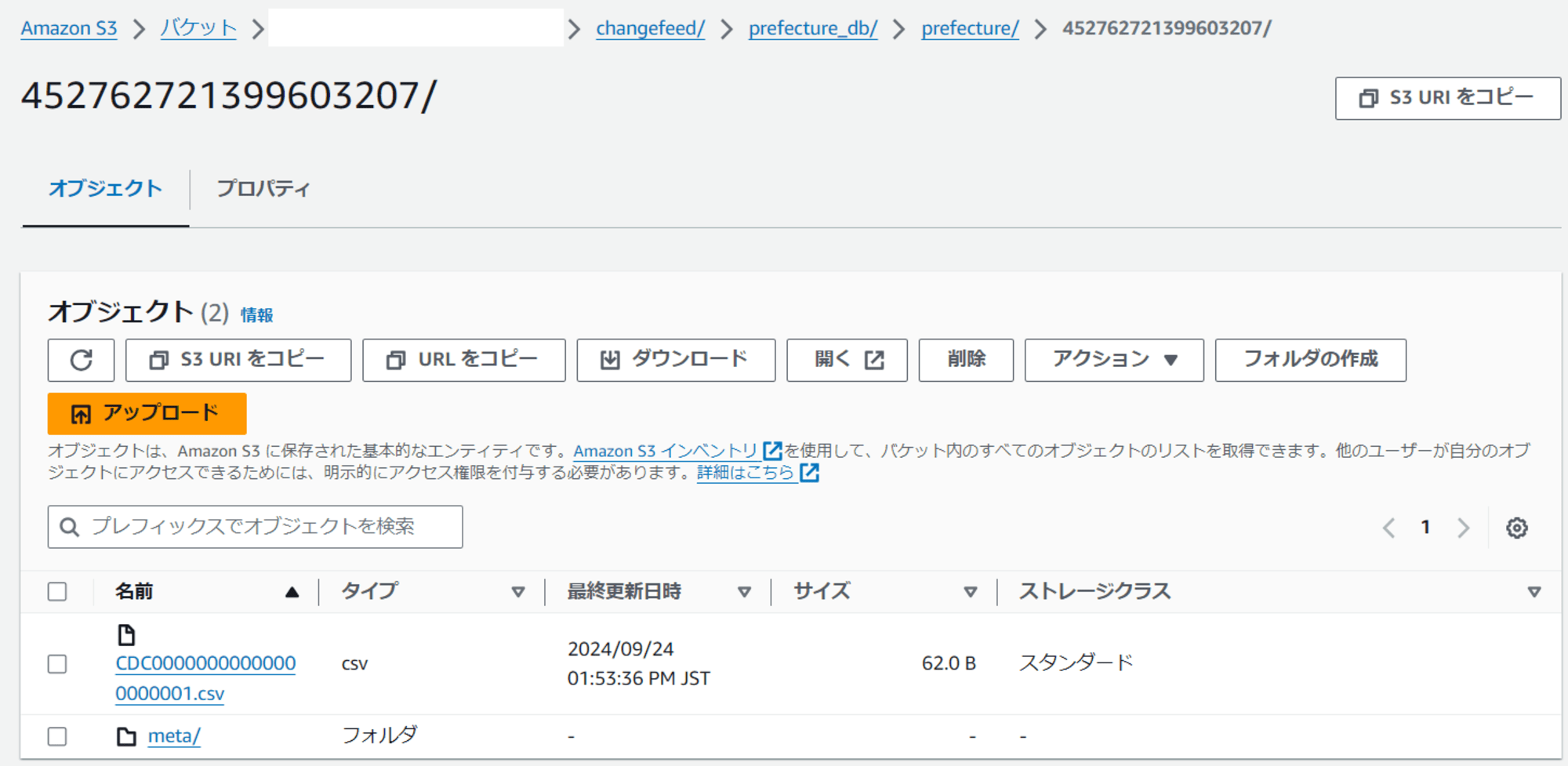Navigate to prefecture_db/ breadcrumb
The width and height of the screenshot is (1568, 766).
pos(813,28)
